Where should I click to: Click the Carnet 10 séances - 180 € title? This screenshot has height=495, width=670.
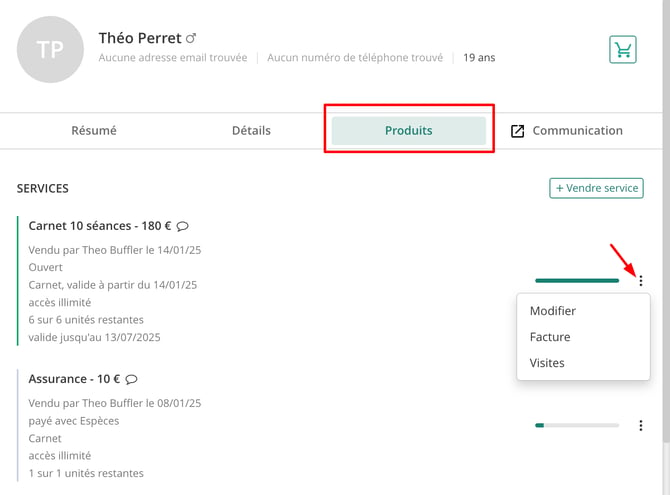point(100,226)
